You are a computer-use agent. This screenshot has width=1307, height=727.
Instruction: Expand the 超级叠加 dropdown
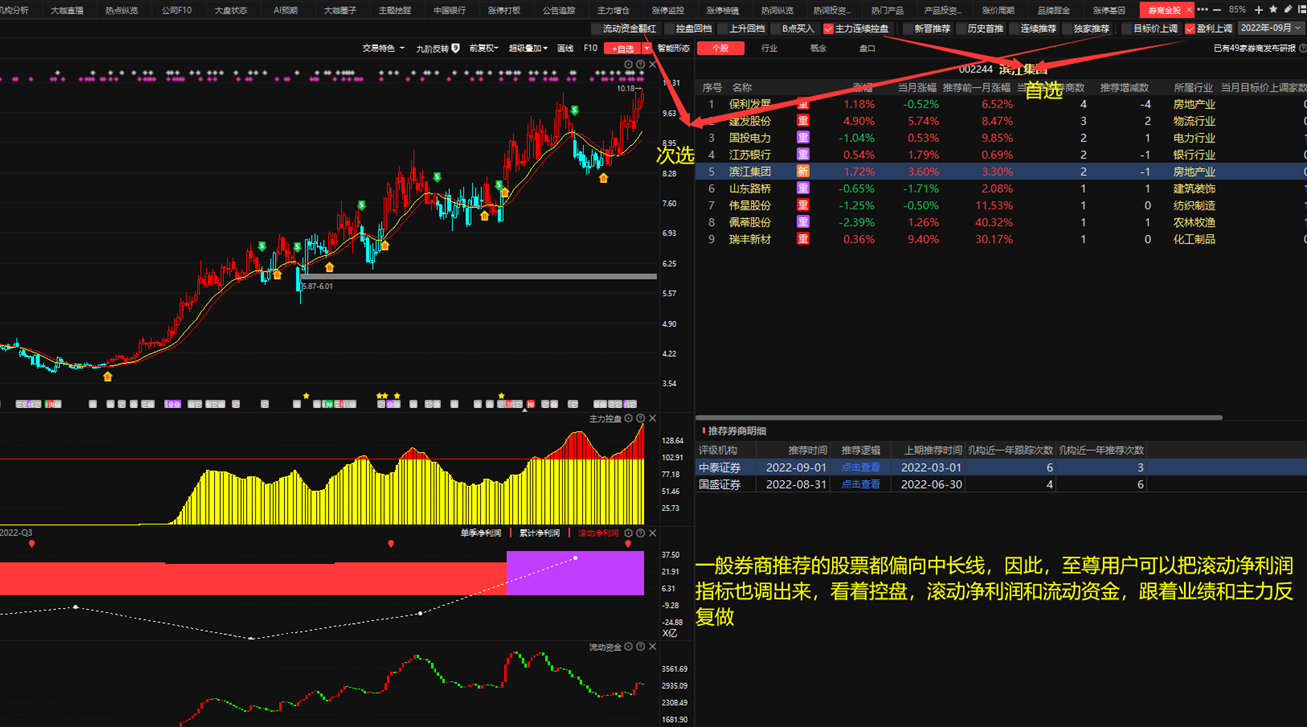click(x=529, y=48)
